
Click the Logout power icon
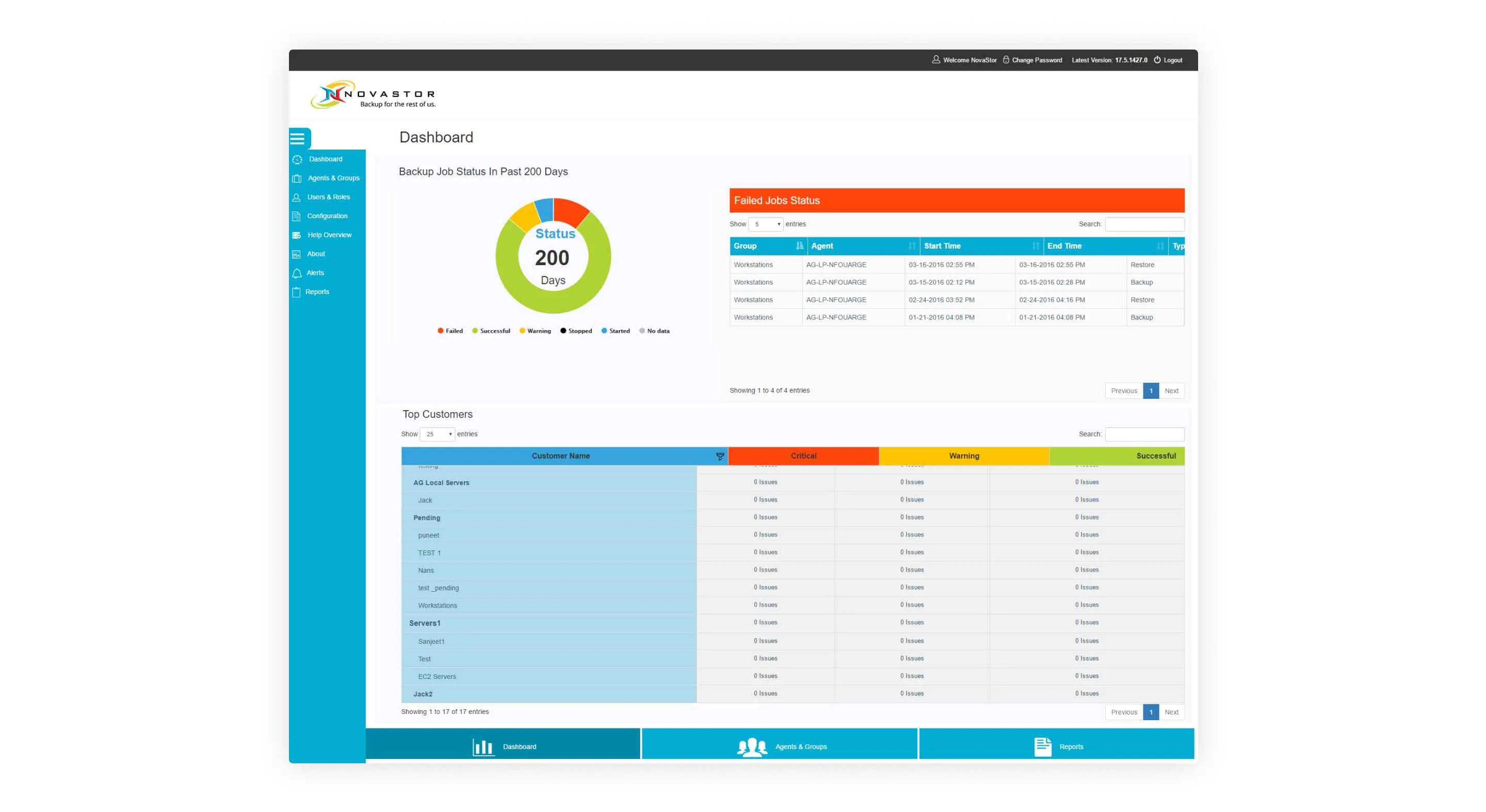[1157, 60]
